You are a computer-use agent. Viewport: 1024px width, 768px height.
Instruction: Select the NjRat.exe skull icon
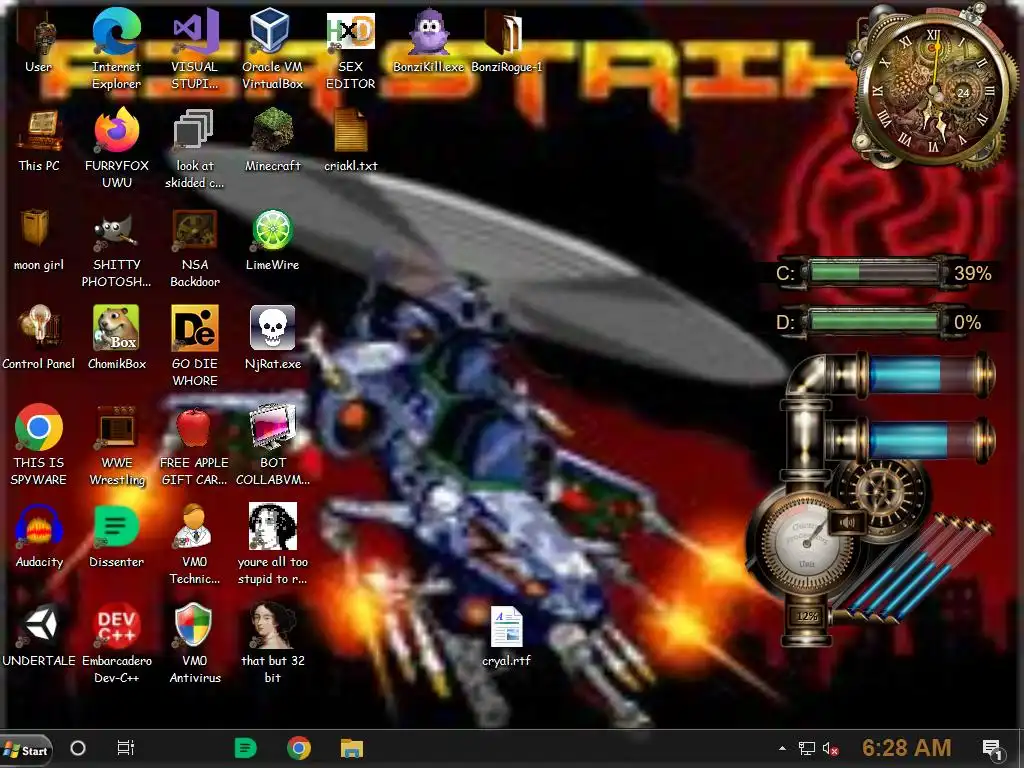tap(272, 338)
